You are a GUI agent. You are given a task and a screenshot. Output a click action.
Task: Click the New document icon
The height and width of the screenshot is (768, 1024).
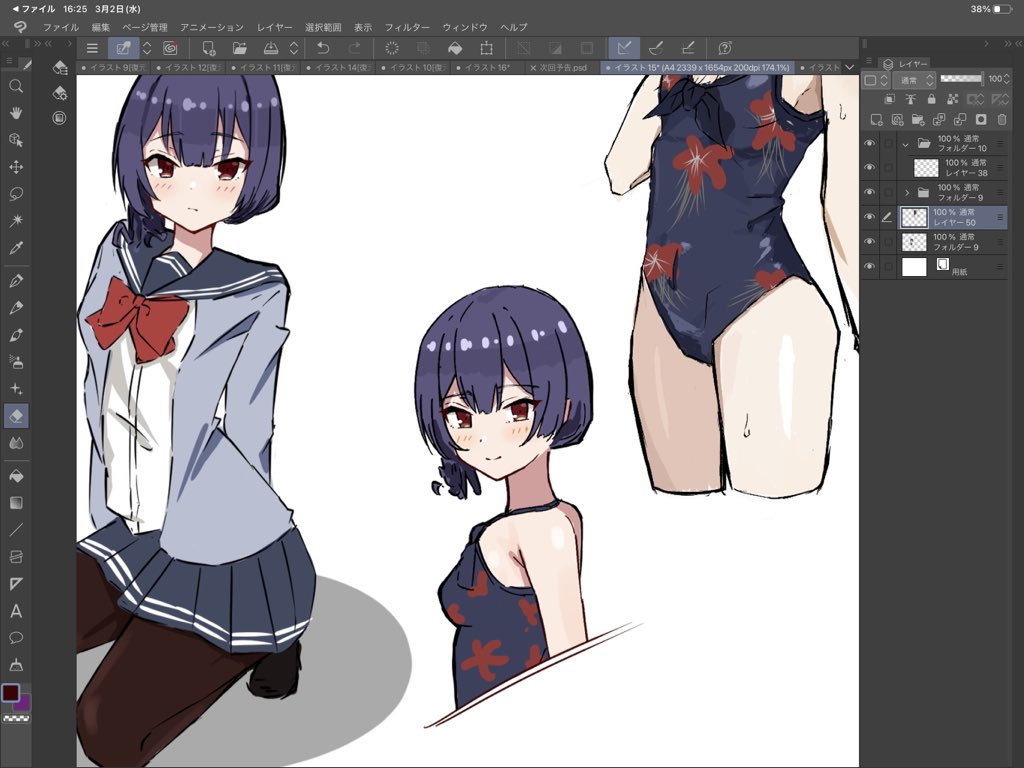[x=208, y=48]
